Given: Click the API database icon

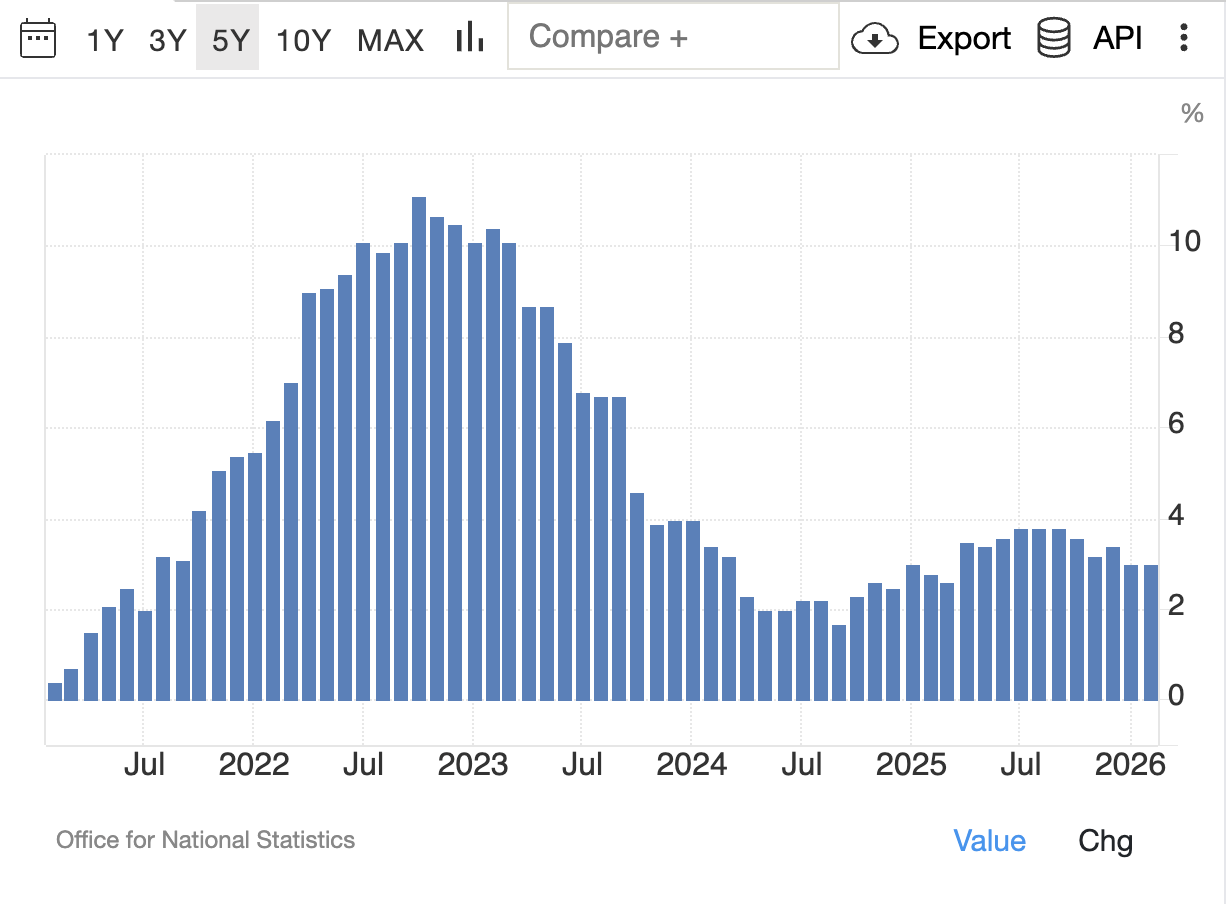Looking at the screenshot, I should [1054, 38].
